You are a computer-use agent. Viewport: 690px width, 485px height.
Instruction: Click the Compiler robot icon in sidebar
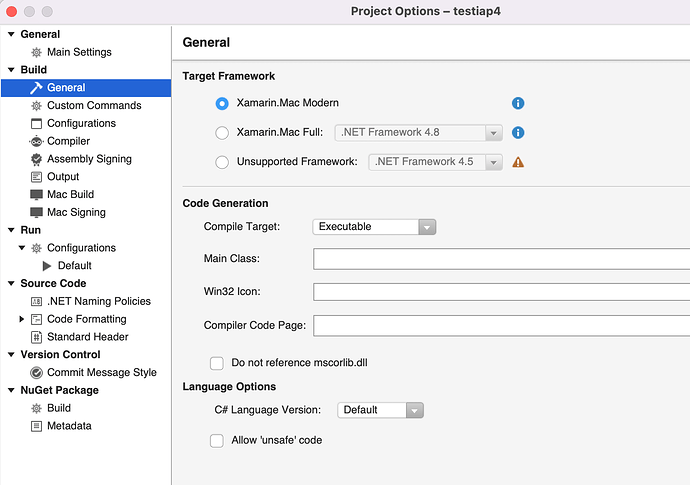tap(36, 141)
